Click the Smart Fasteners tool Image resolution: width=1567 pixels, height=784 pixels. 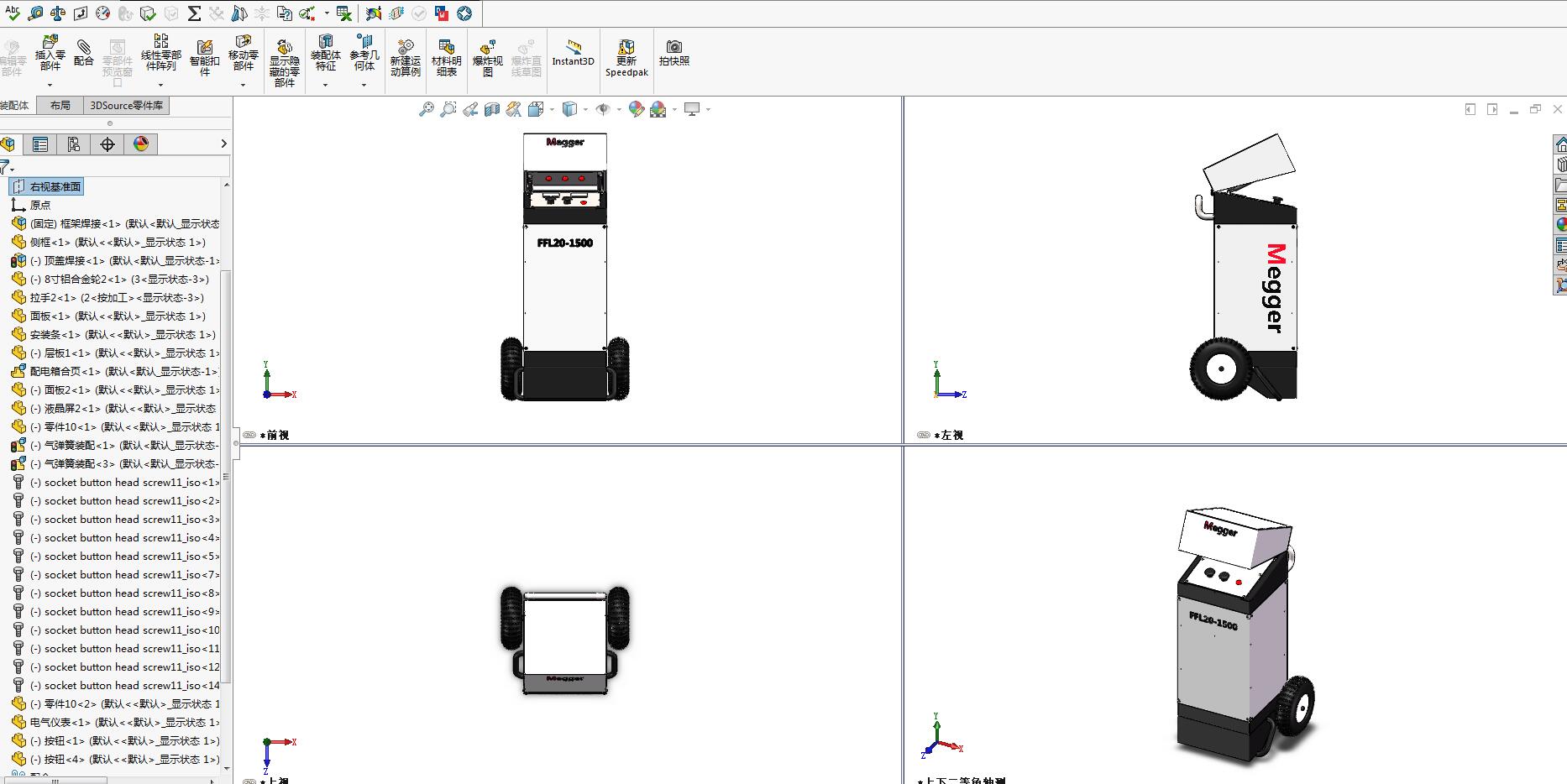204,57
